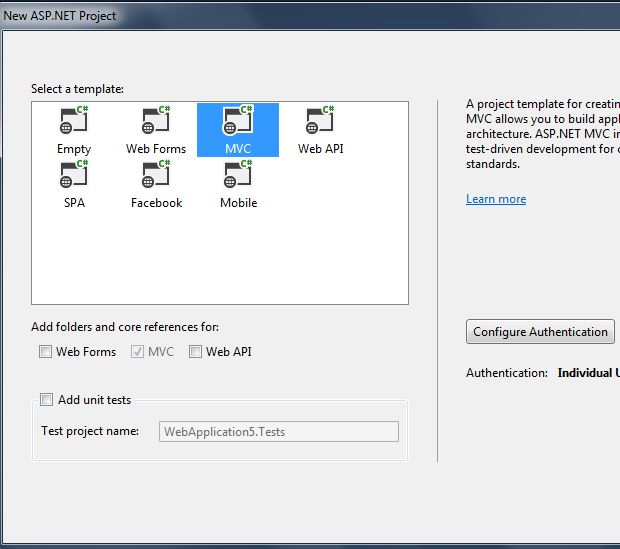The image size is (620, 549).
Task: Click the Facebook template label
Action: pyautogui.click(x=157, y=203)
